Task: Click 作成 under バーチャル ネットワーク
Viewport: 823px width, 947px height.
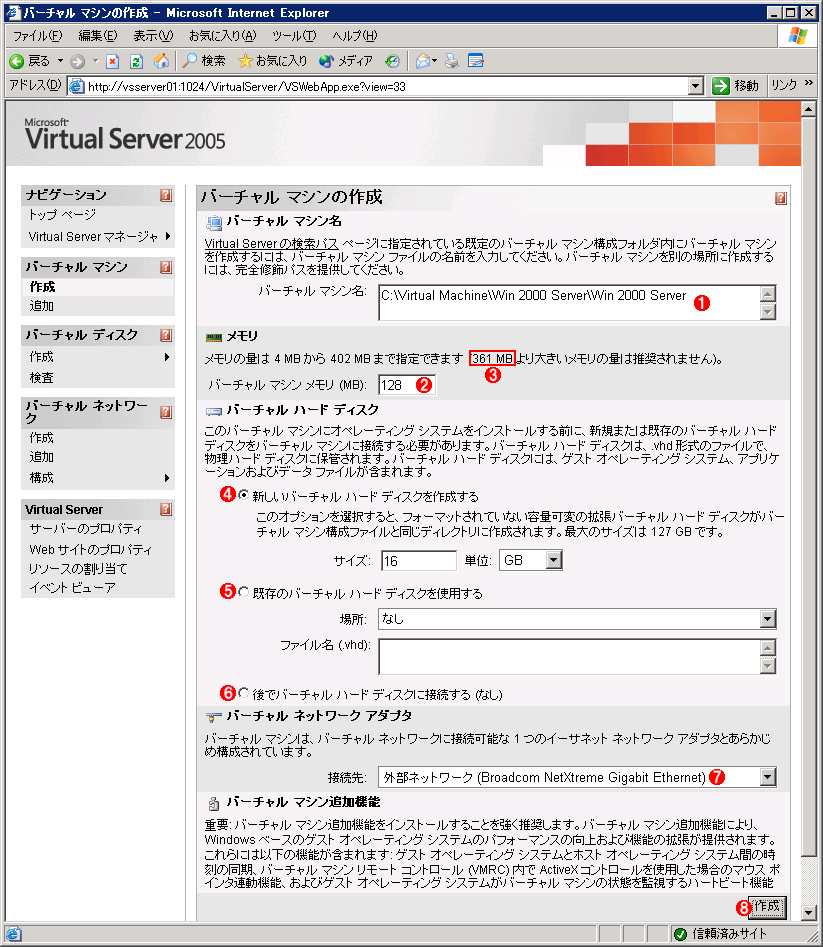Action: pos(42,437)
